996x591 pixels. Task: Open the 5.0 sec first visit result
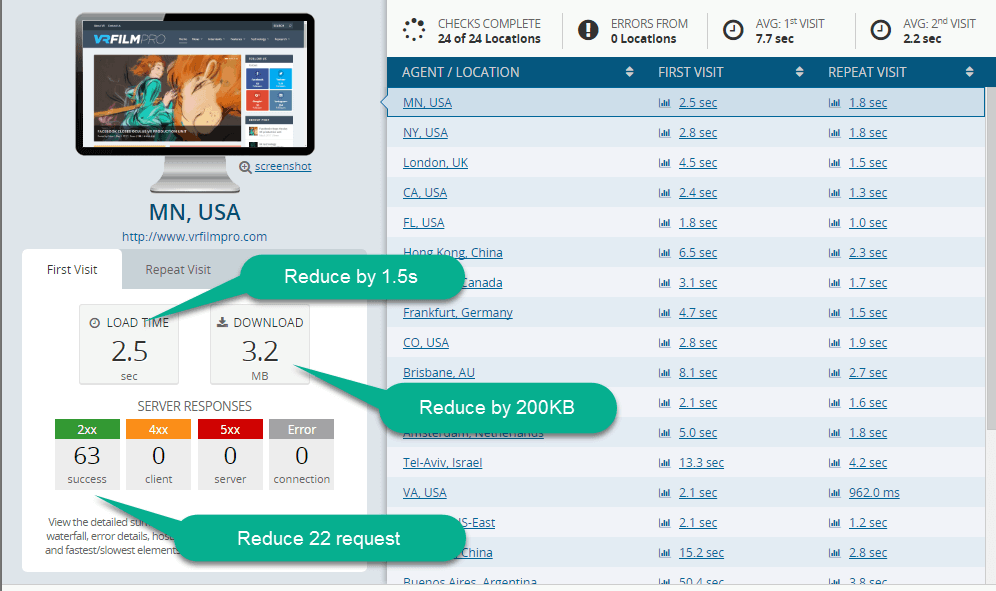tap(697, 433)
